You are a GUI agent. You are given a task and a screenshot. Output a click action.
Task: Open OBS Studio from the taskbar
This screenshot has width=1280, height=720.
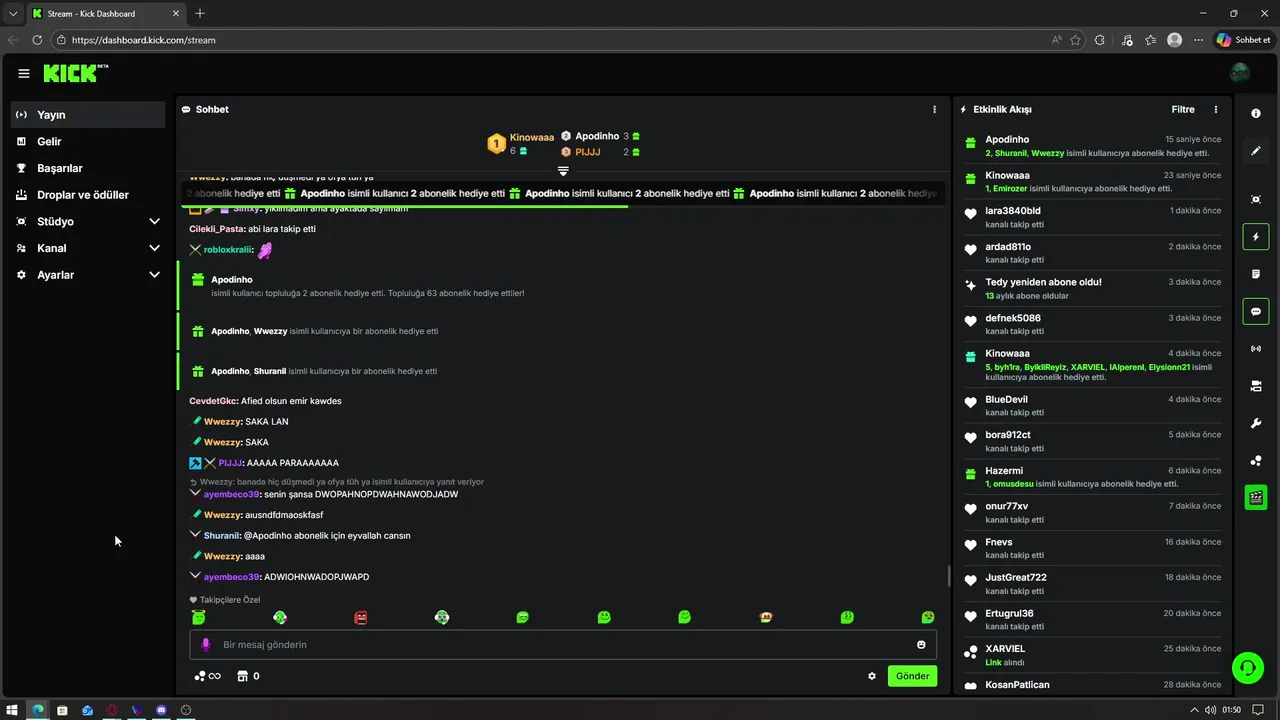coord(186,710)
